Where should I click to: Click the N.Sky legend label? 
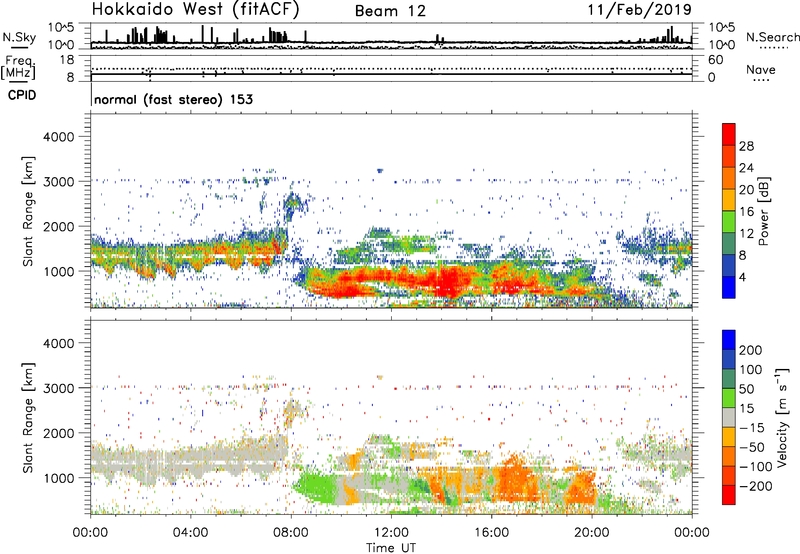point(19,37)
